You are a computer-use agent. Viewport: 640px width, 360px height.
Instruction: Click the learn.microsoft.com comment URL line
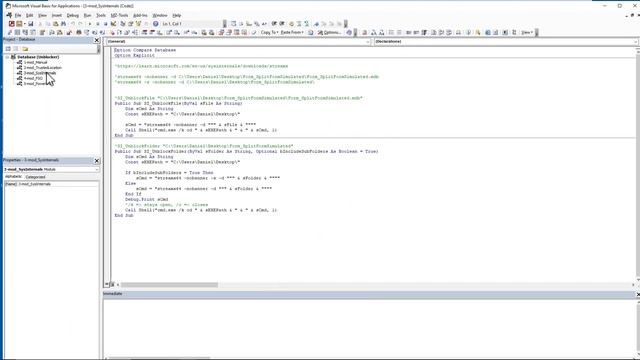click(201, 66)
